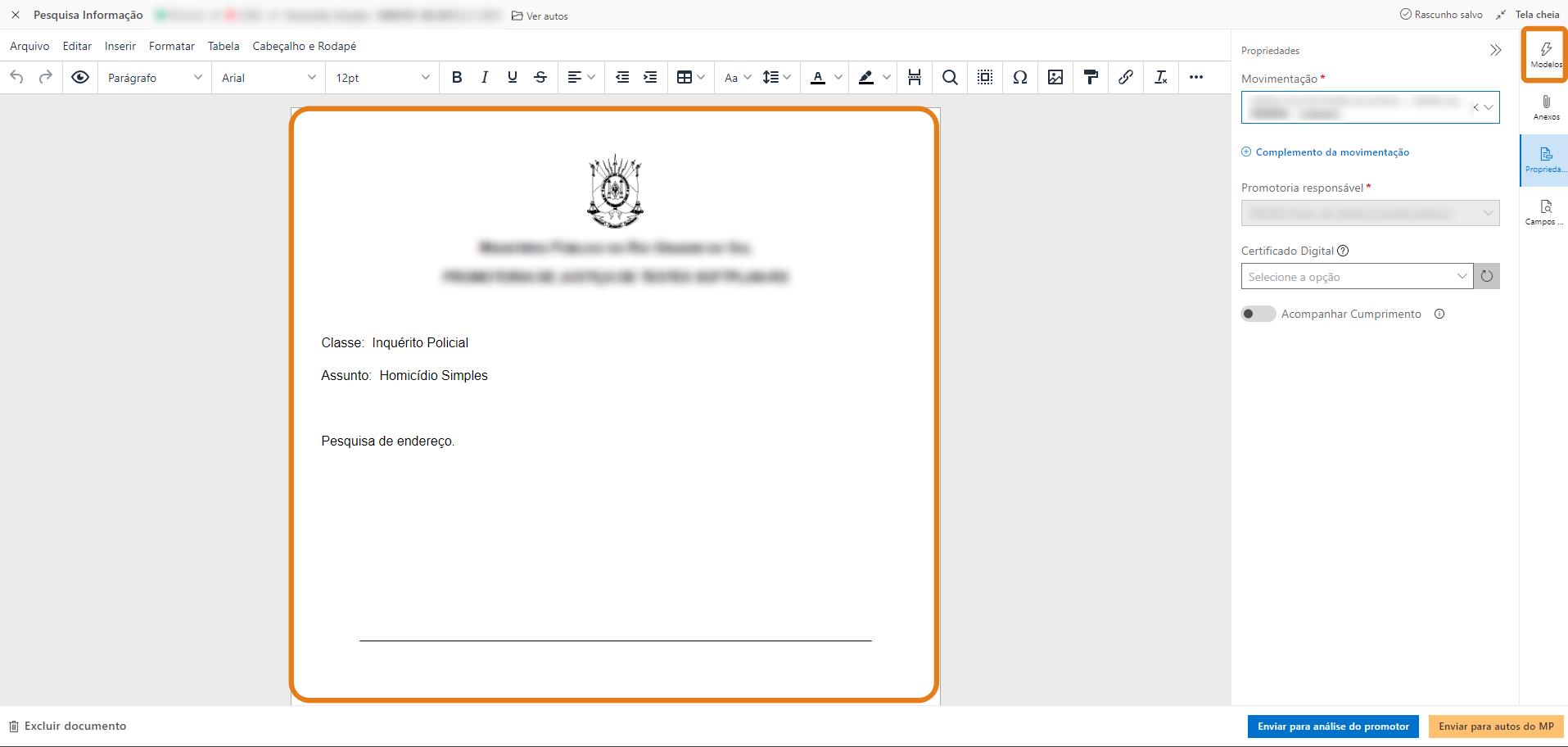
Task: Toggle the Acompanhar Cumprimento switch
Action: 1258,314
